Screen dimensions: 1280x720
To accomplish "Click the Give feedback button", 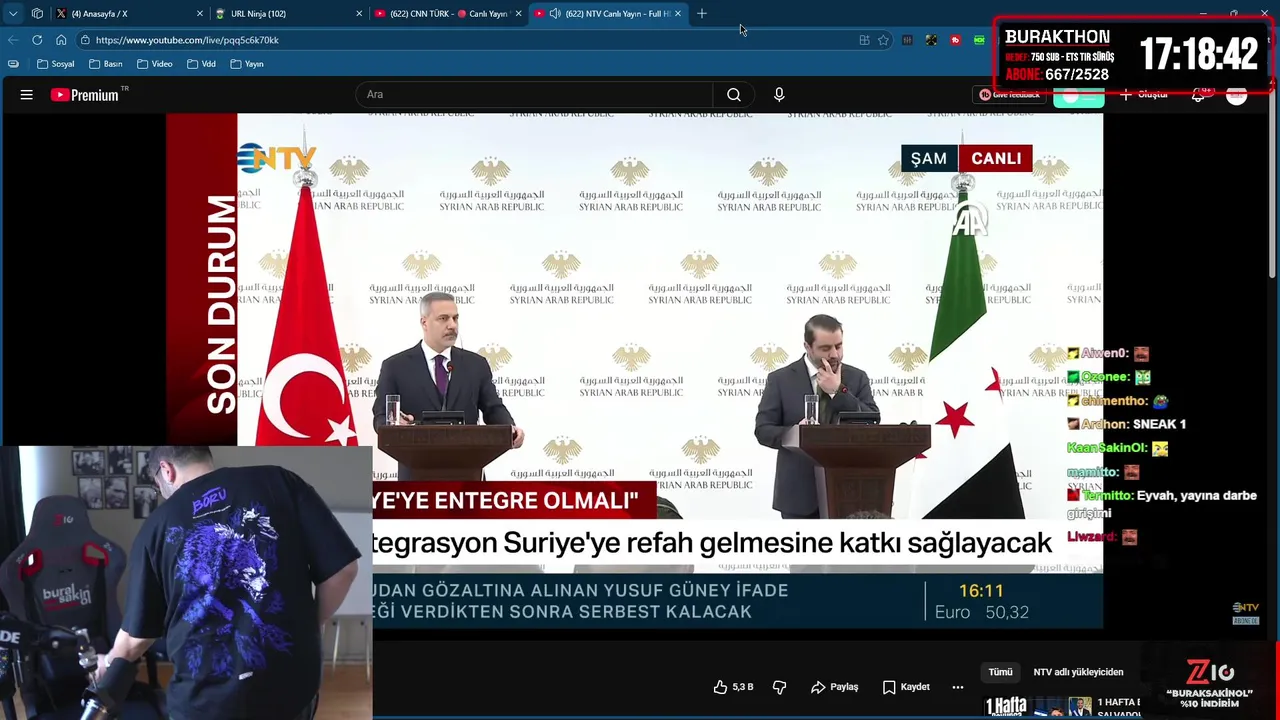I will click(1009, 95).
